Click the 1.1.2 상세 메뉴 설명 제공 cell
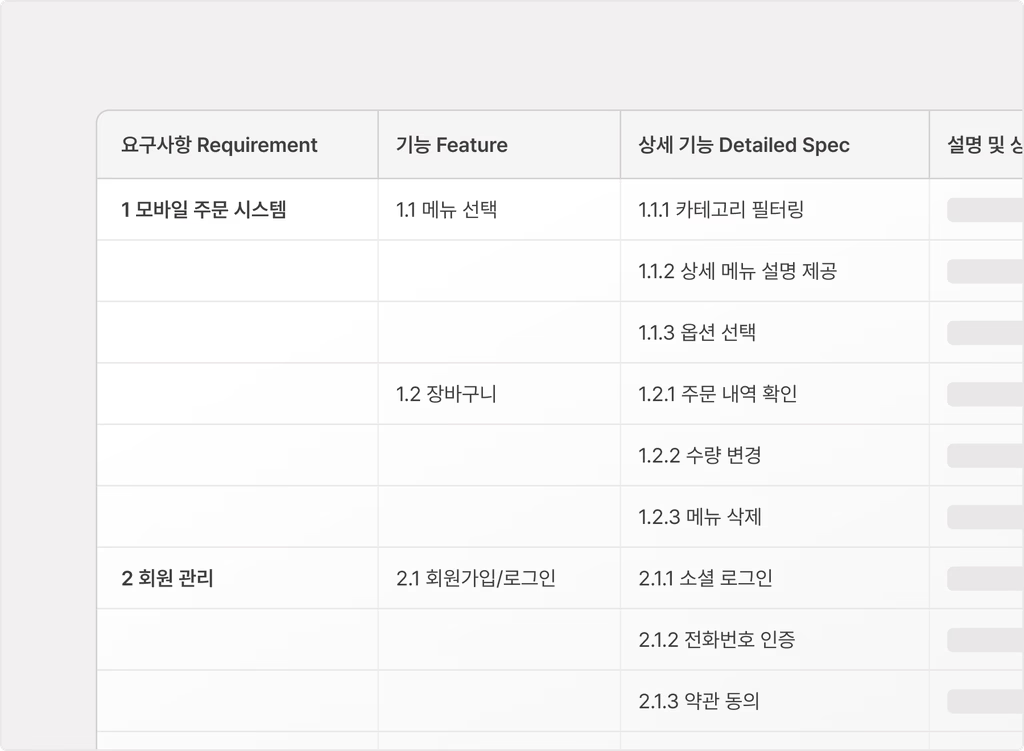 click(x=775, y=271)
